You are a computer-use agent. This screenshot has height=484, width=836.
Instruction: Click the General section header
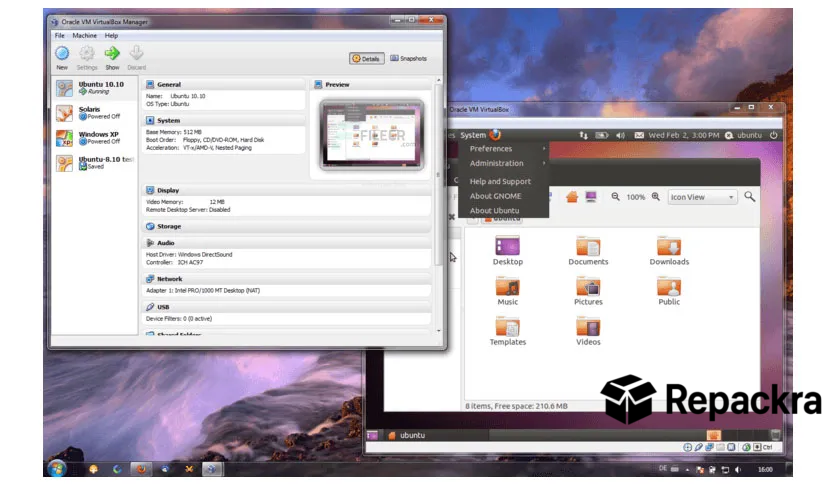pyautogui.click(x=224, y=84)
